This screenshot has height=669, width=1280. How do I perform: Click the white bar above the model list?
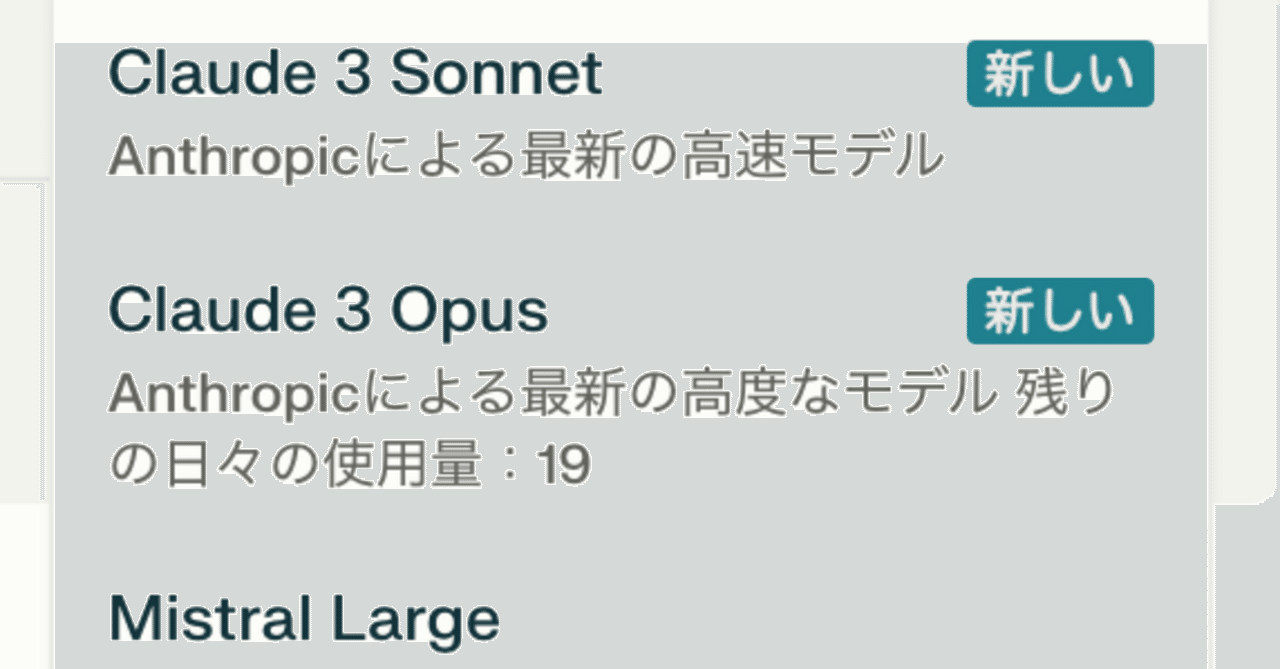(630, 20)
